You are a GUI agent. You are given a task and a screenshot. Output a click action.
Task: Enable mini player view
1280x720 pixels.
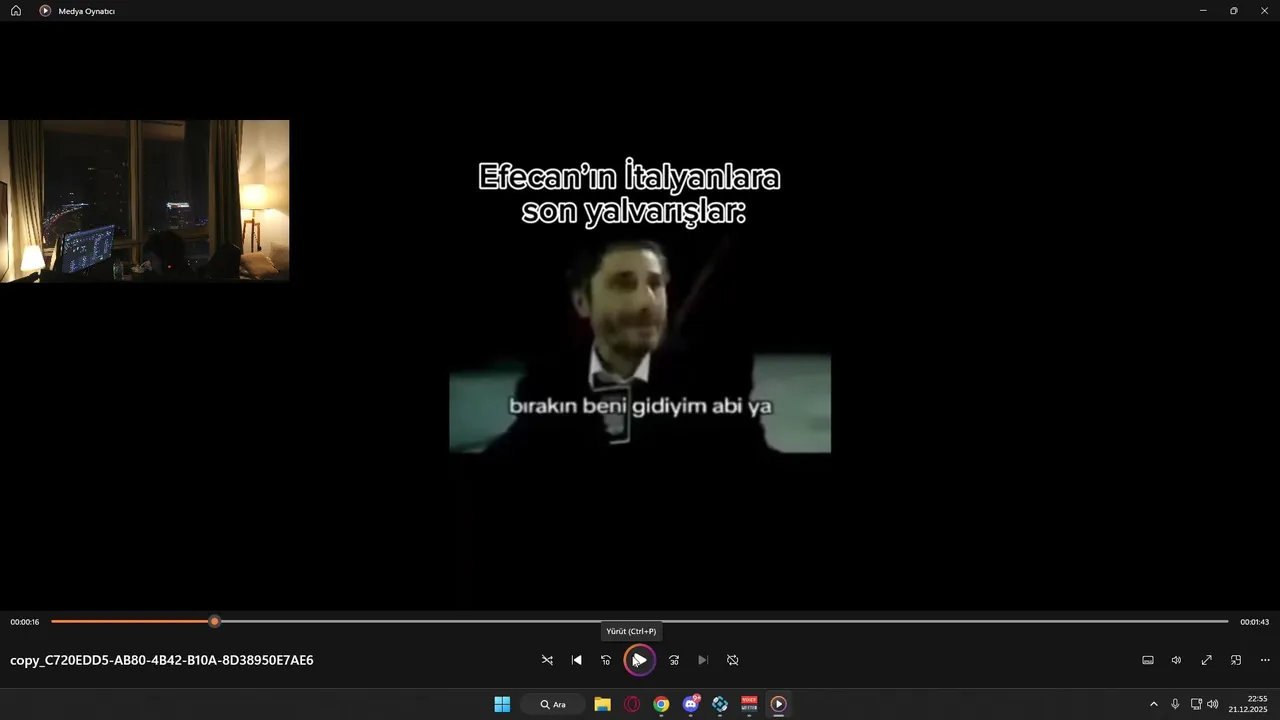[1236, 660]
